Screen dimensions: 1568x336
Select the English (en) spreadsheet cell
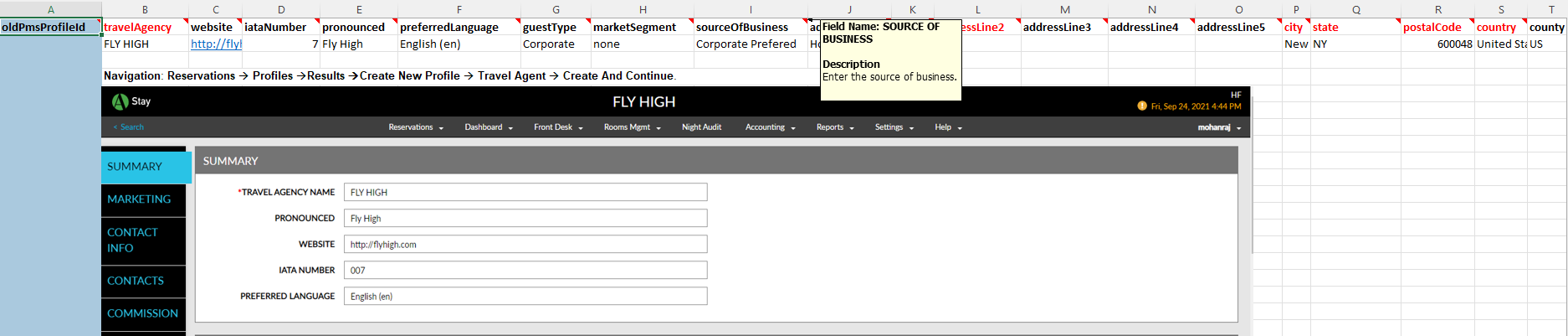[459, 44]
